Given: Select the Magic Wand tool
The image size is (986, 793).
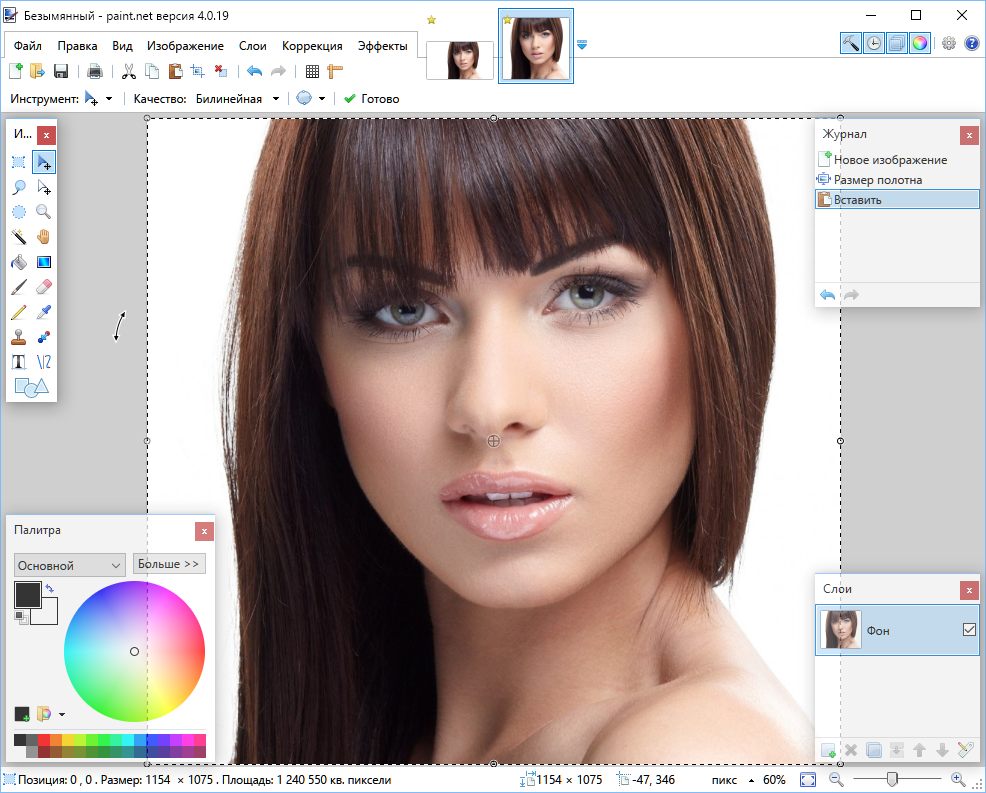Looking at the screenshot, I should point(19,237).
